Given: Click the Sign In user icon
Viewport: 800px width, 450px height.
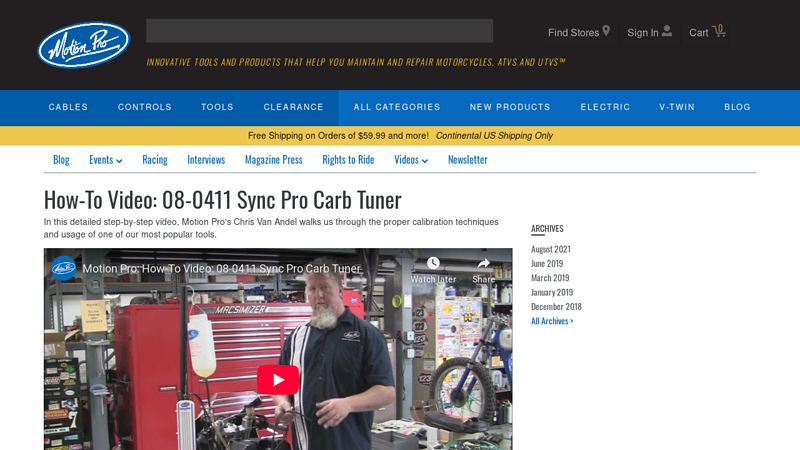Looking at the screenshot, I should coord(667,31).
